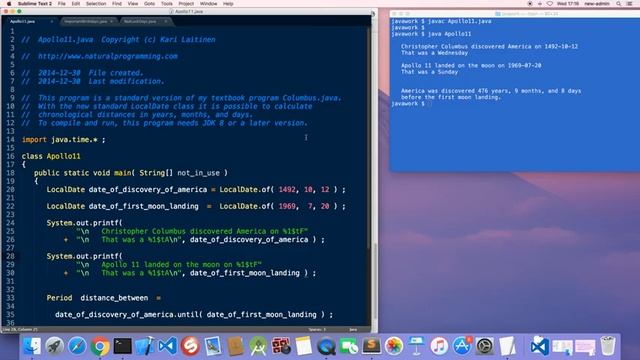Click the Period distance_between declaration

tap(104, 298)
